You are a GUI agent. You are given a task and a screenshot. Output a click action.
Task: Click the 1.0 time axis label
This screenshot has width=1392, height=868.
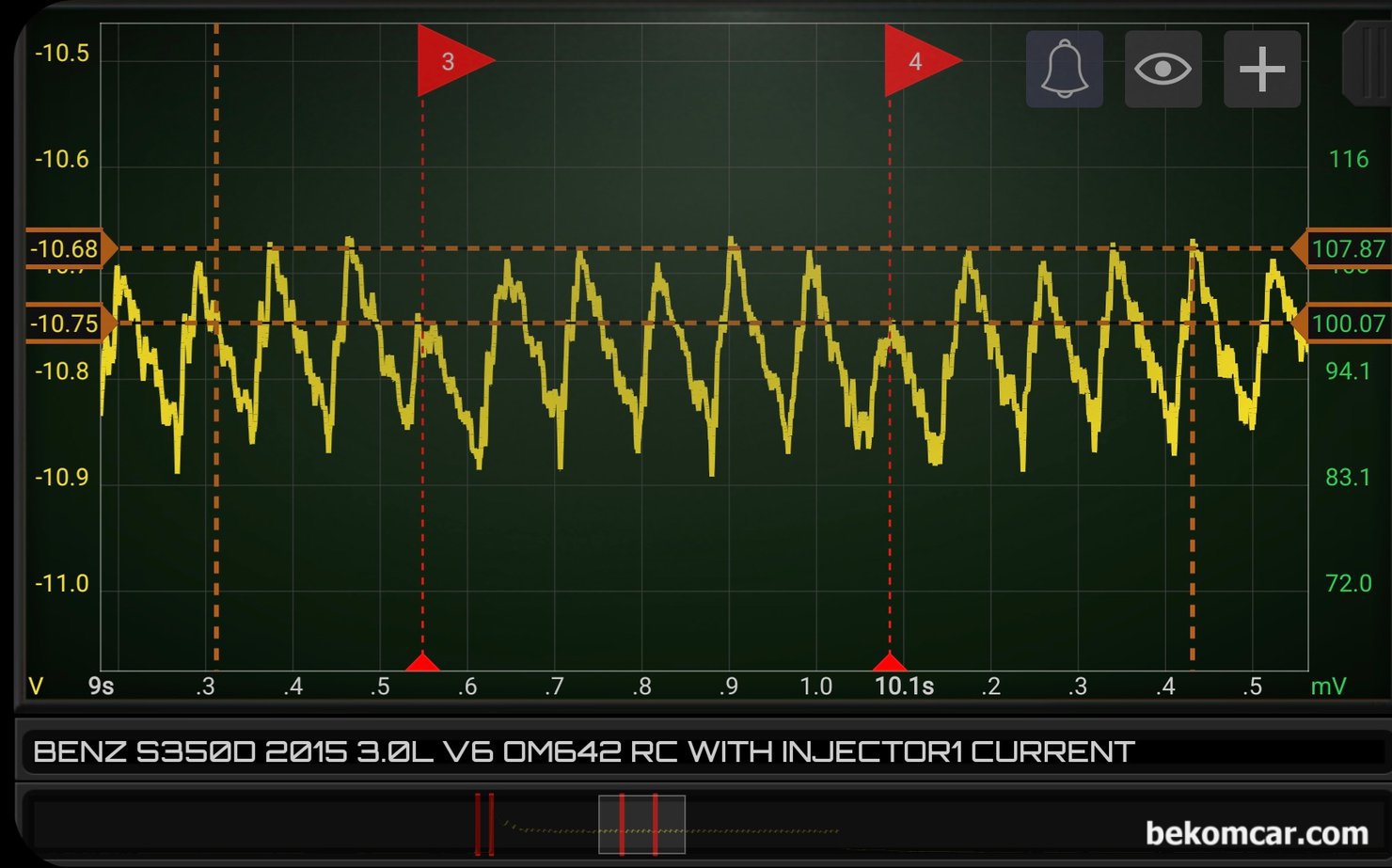click(x=815, y=687)
